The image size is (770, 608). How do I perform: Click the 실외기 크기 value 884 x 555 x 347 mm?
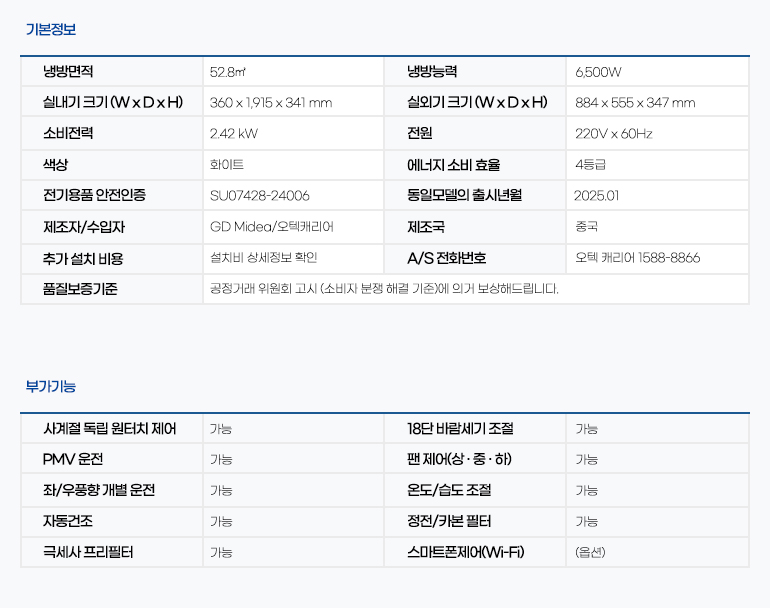point(635,103)
